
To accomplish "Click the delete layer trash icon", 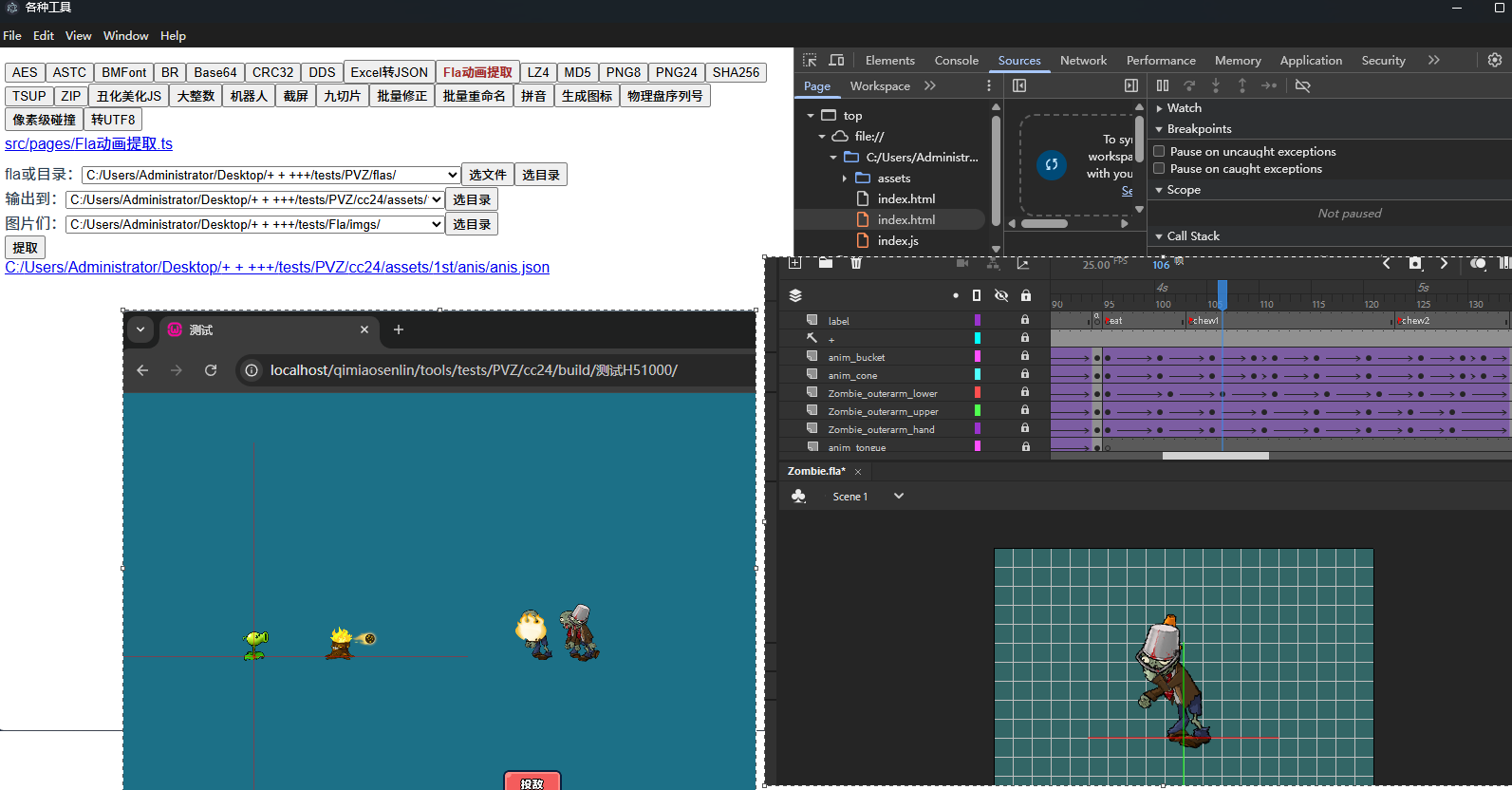I will point(856,263).
